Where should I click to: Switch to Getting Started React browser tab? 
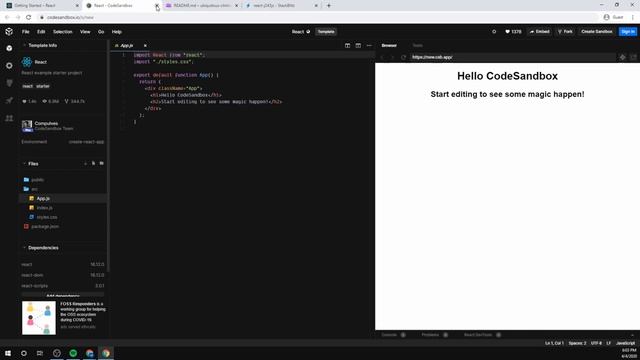(x=42, y=6)
